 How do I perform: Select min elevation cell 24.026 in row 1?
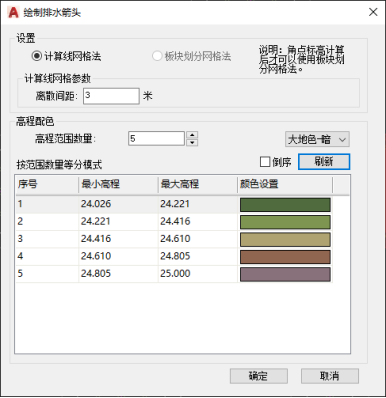coord(118,204)
